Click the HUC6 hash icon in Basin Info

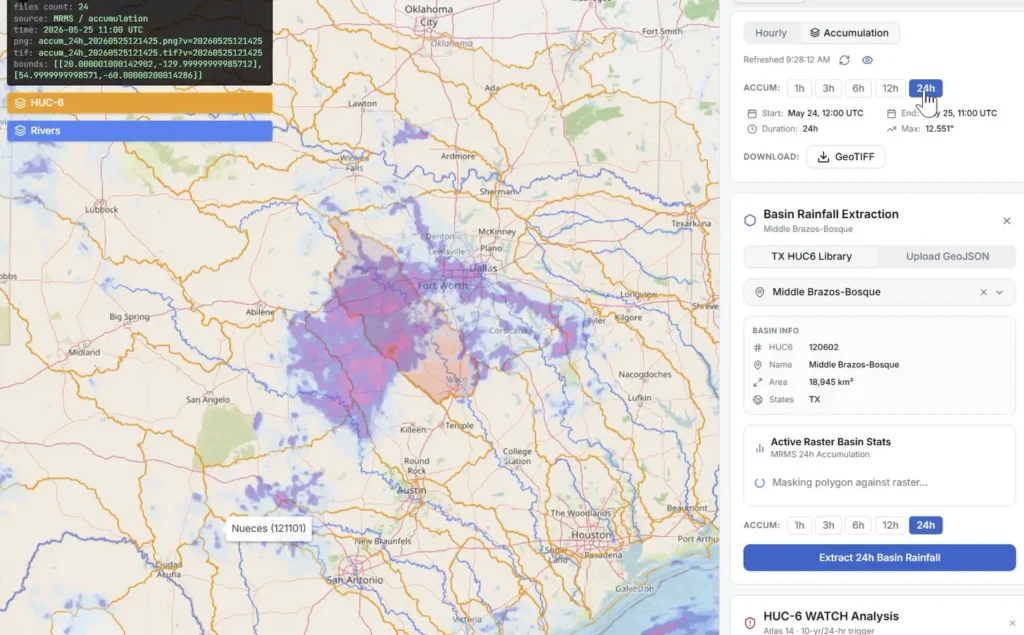click(758, 348)
